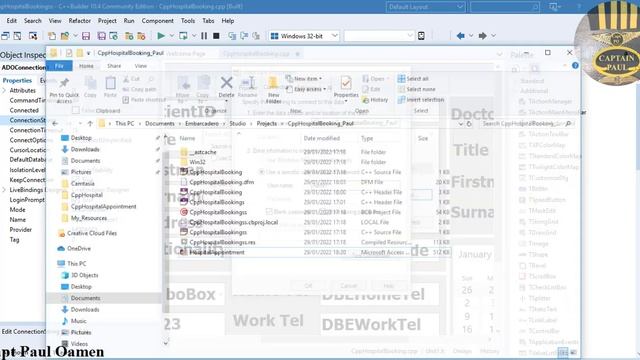Choose Paste shortcut in the Clipboard group
The width and height of the screenshot is (640, 360).
point(144,100)
